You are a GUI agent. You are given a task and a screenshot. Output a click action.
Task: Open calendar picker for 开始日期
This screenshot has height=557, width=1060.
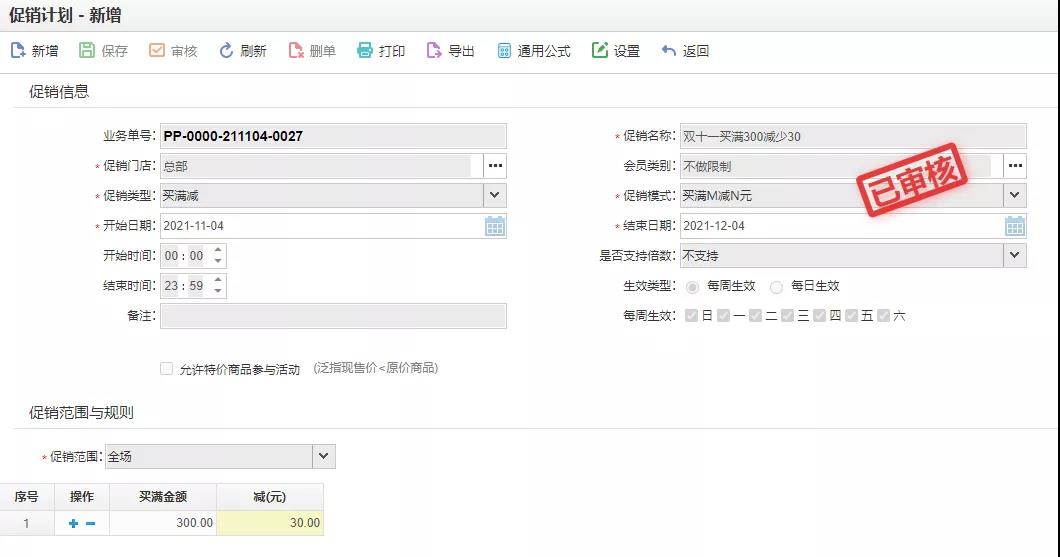click(x=495, y=226)
